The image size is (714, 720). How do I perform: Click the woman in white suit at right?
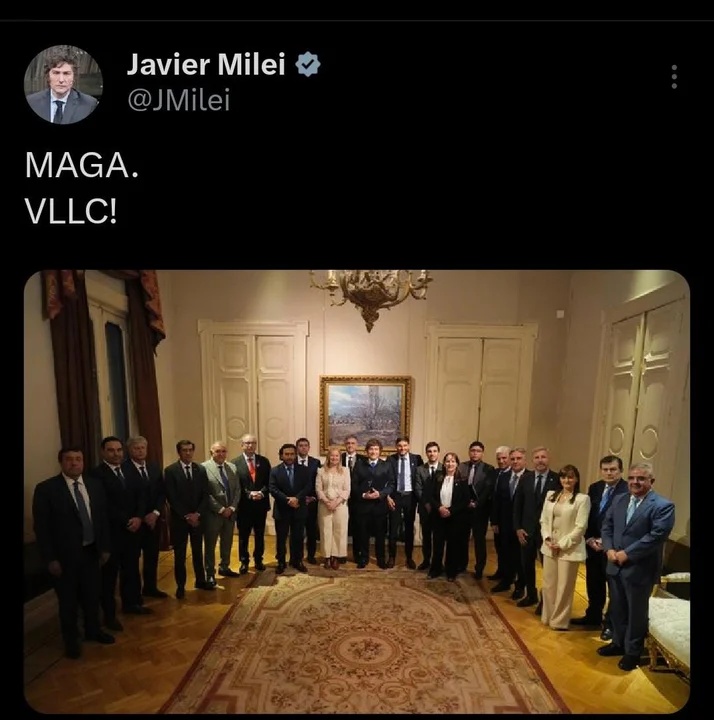pyautogui.click(x=563, y=546)
